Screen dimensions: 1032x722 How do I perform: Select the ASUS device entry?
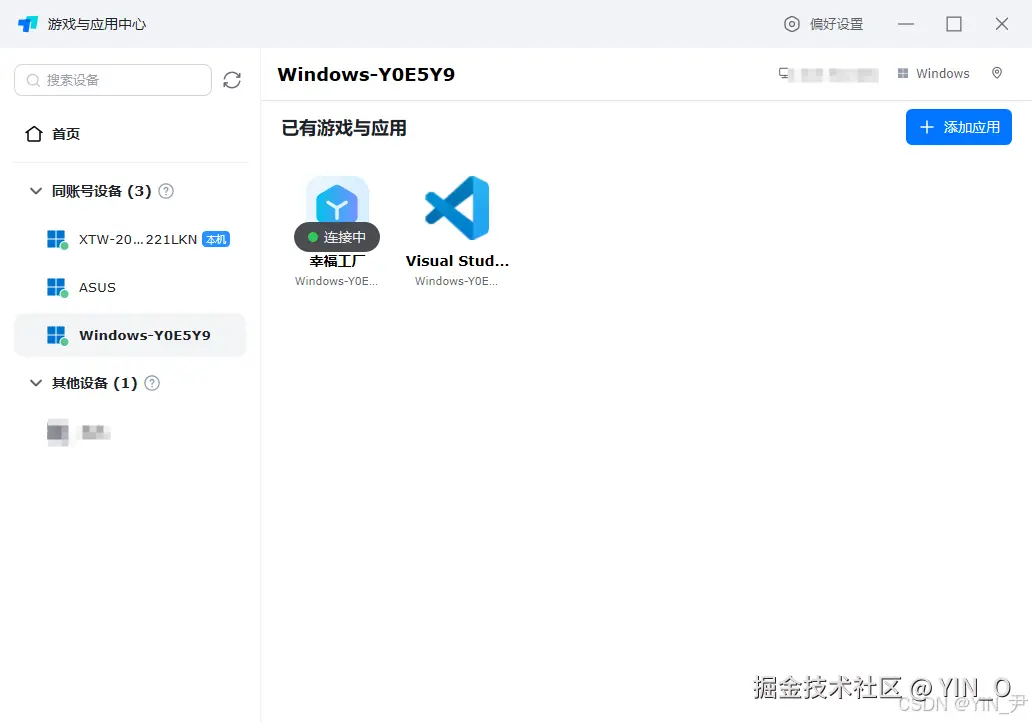pyautogui.click(x=97, y=287)
